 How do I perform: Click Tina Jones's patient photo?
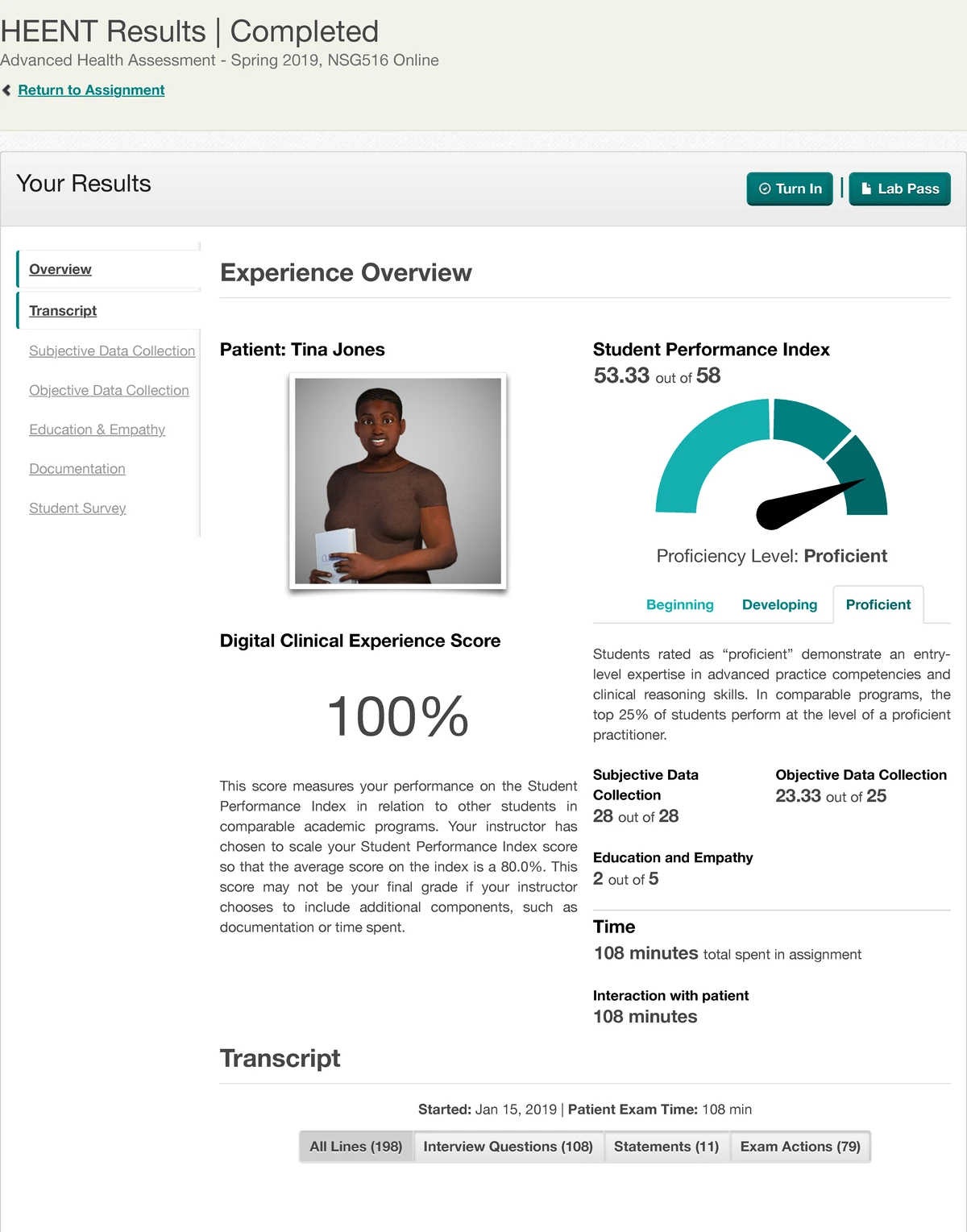pyautogui.click(x=398, y=481)
